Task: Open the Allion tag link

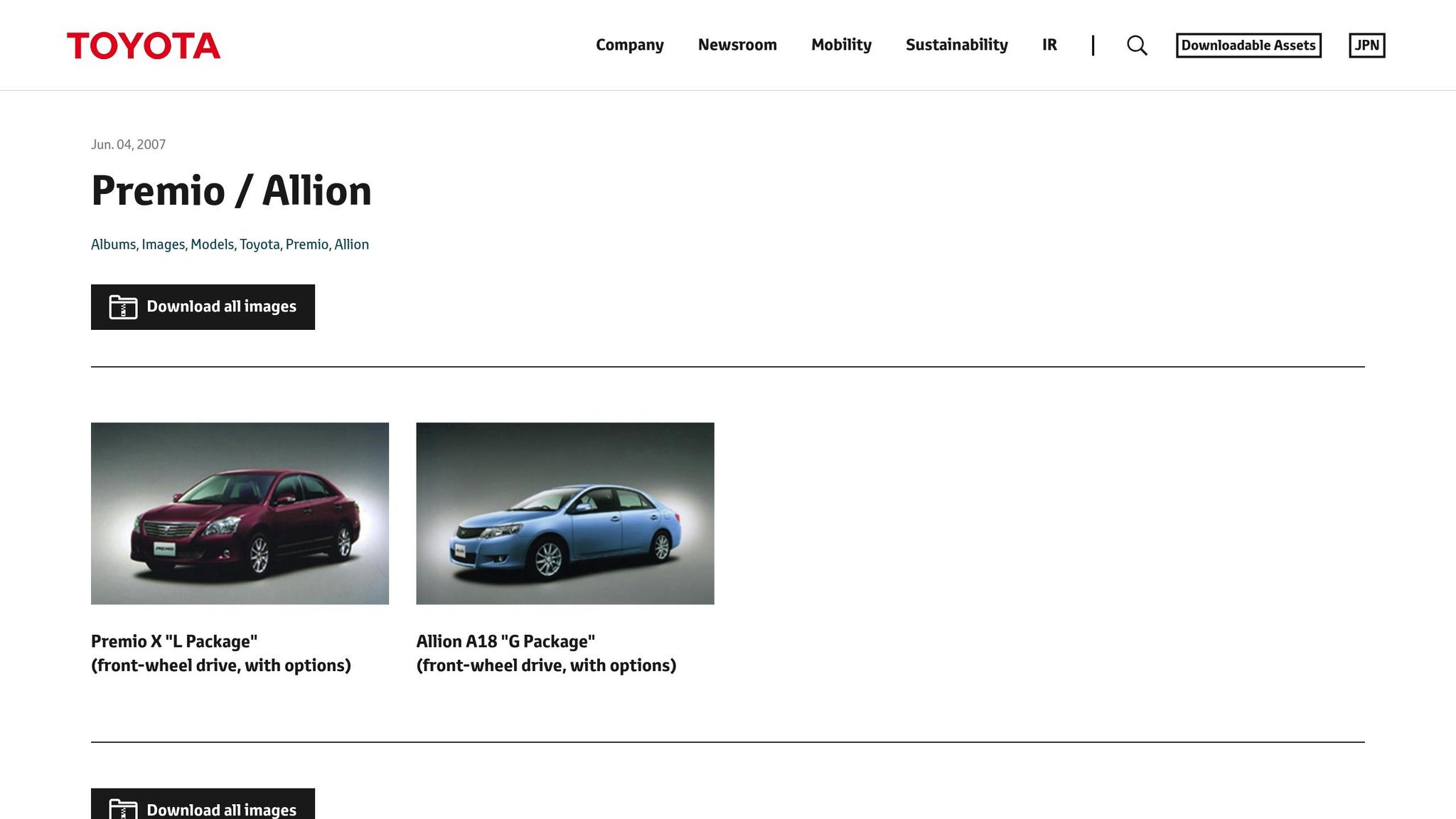Action: 352,244
